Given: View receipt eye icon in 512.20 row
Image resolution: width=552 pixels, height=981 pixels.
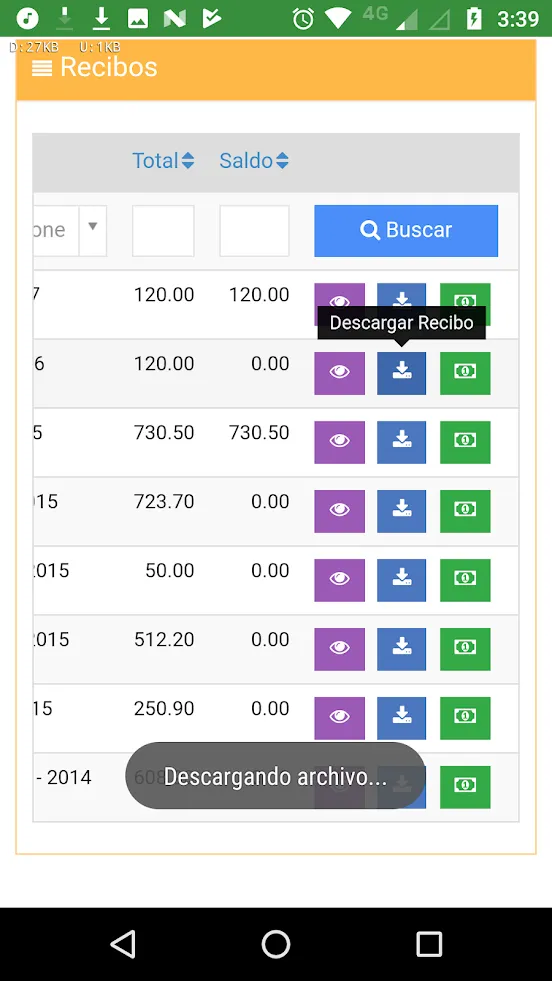Looking at the screenshot, I should click(339, 649).
